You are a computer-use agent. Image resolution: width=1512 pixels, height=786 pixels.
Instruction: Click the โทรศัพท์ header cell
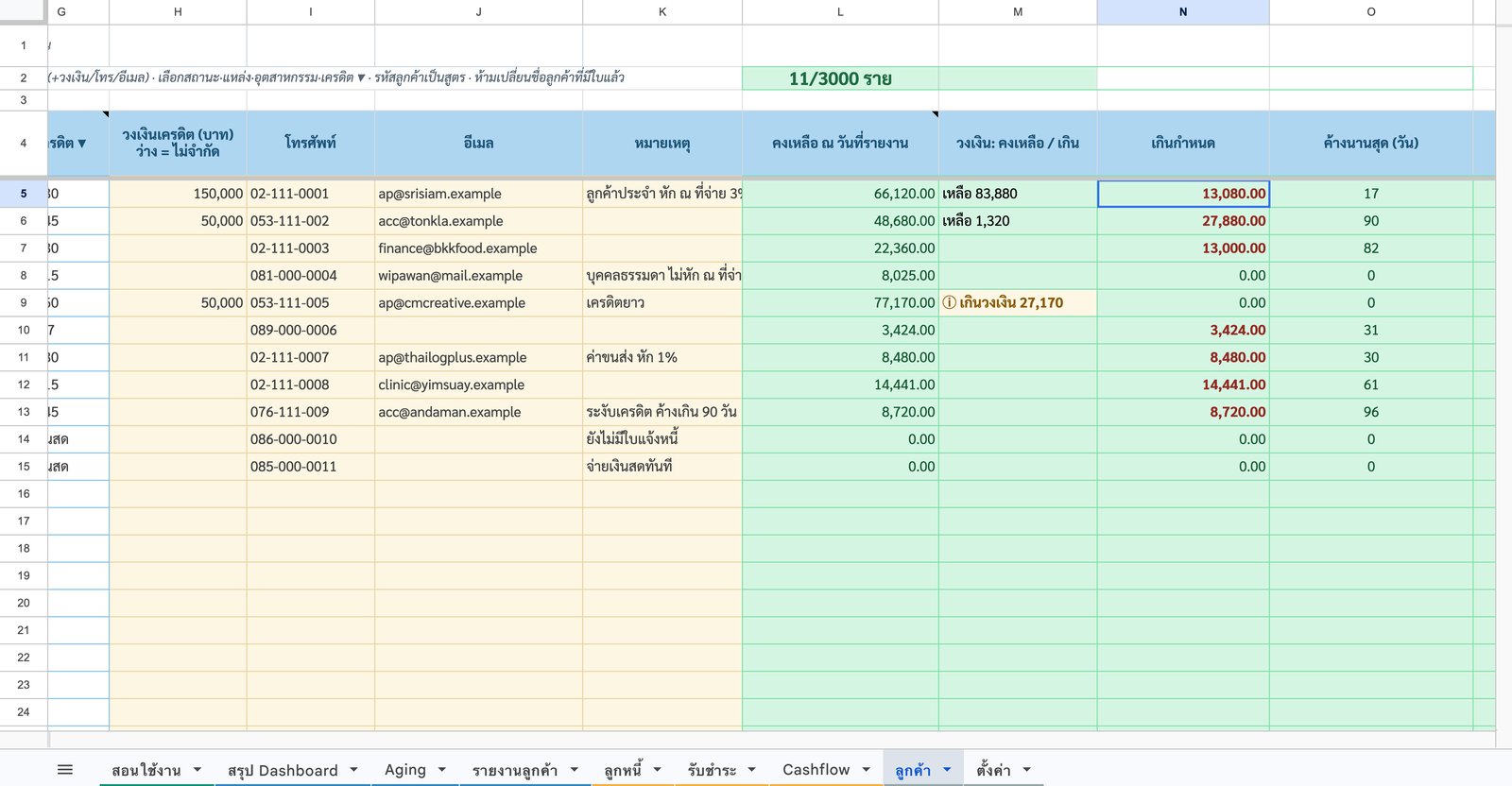click(x=311, y=143)
